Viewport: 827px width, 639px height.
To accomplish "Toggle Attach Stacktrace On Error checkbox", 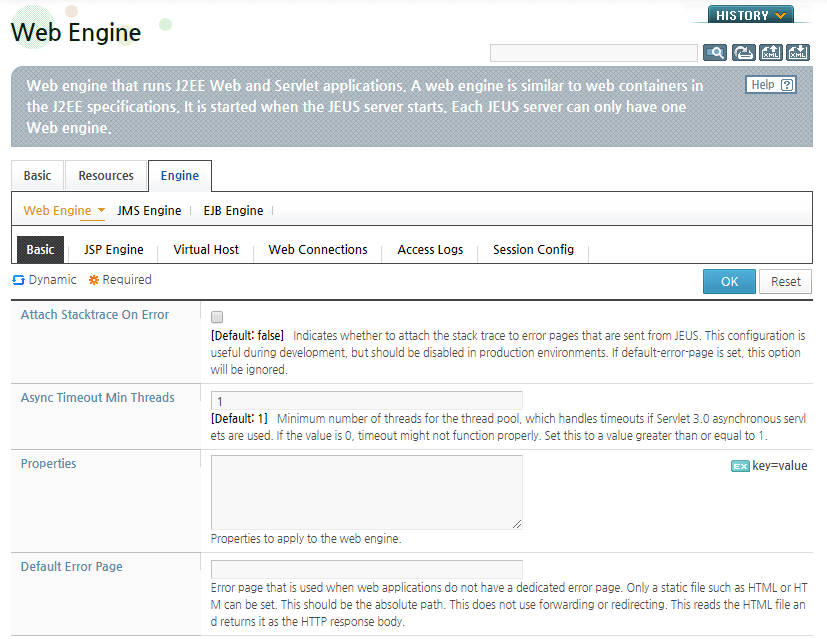I will [217, 317].
